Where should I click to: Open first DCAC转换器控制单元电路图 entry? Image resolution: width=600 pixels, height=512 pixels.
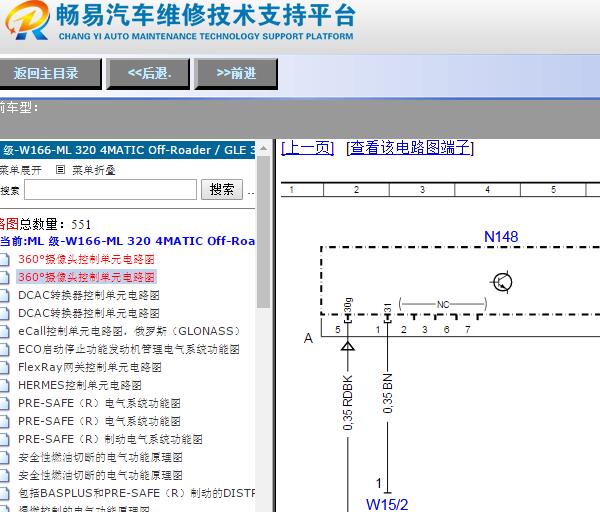coord(89,295)
